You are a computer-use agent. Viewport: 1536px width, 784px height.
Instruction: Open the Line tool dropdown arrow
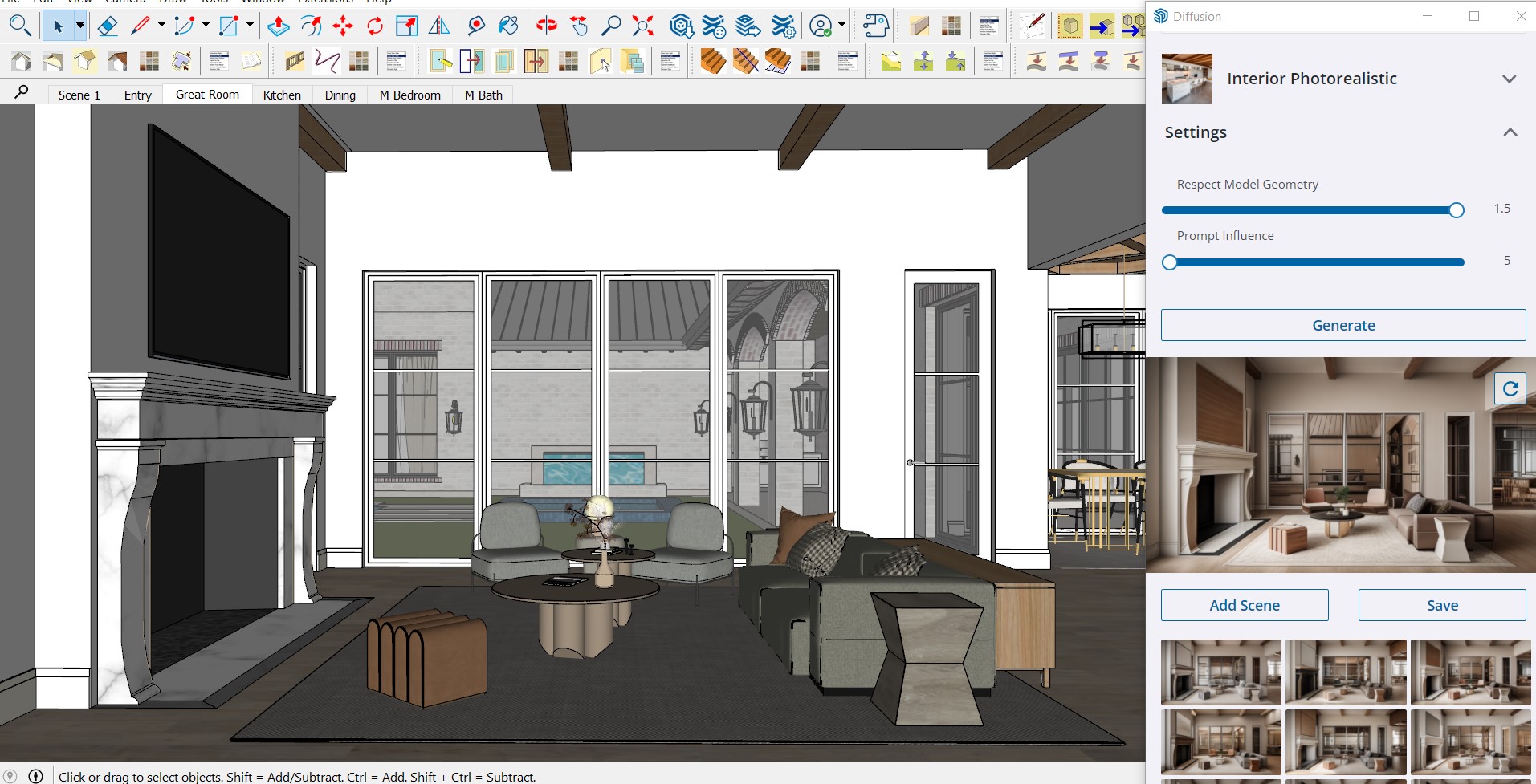[161, 26]
